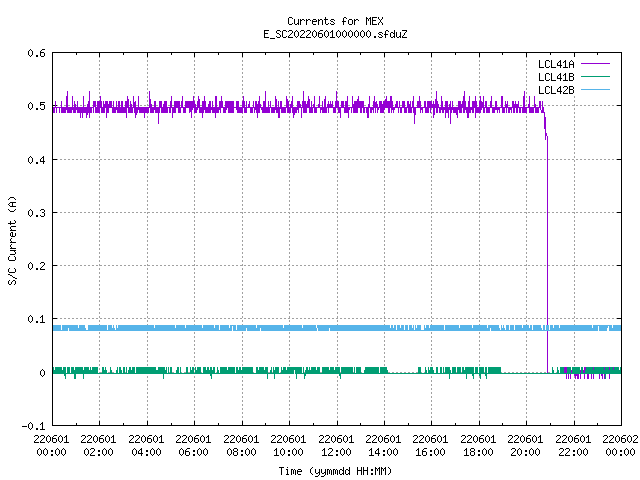This screenshot has height=480, width=640.
Task: Click the 0.4 y-axis tick label
Action: (36, 160)
